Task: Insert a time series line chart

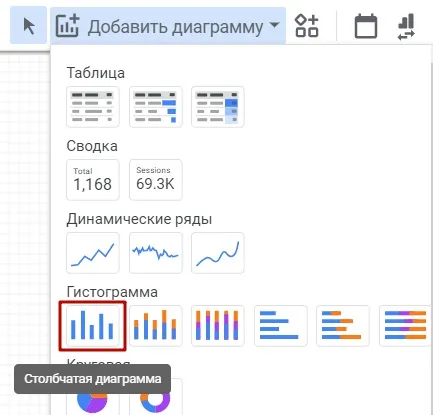Action: tap(93, 253)
